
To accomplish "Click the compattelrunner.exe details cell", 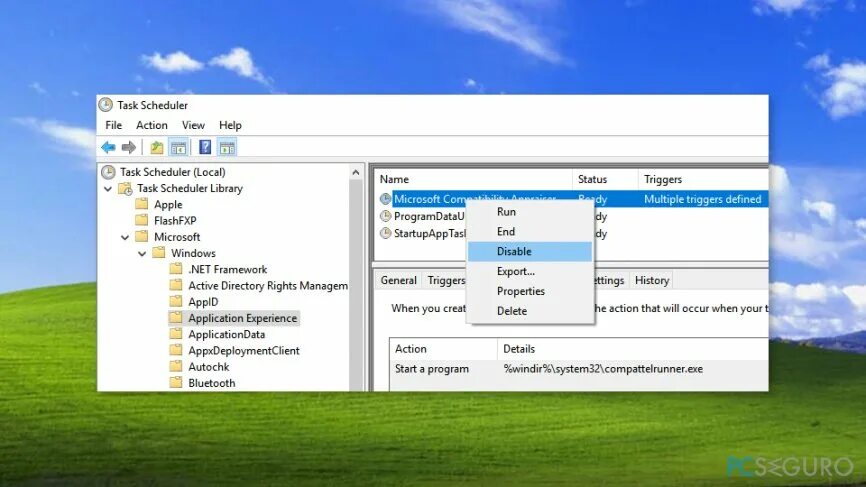I will coord(603,369).
